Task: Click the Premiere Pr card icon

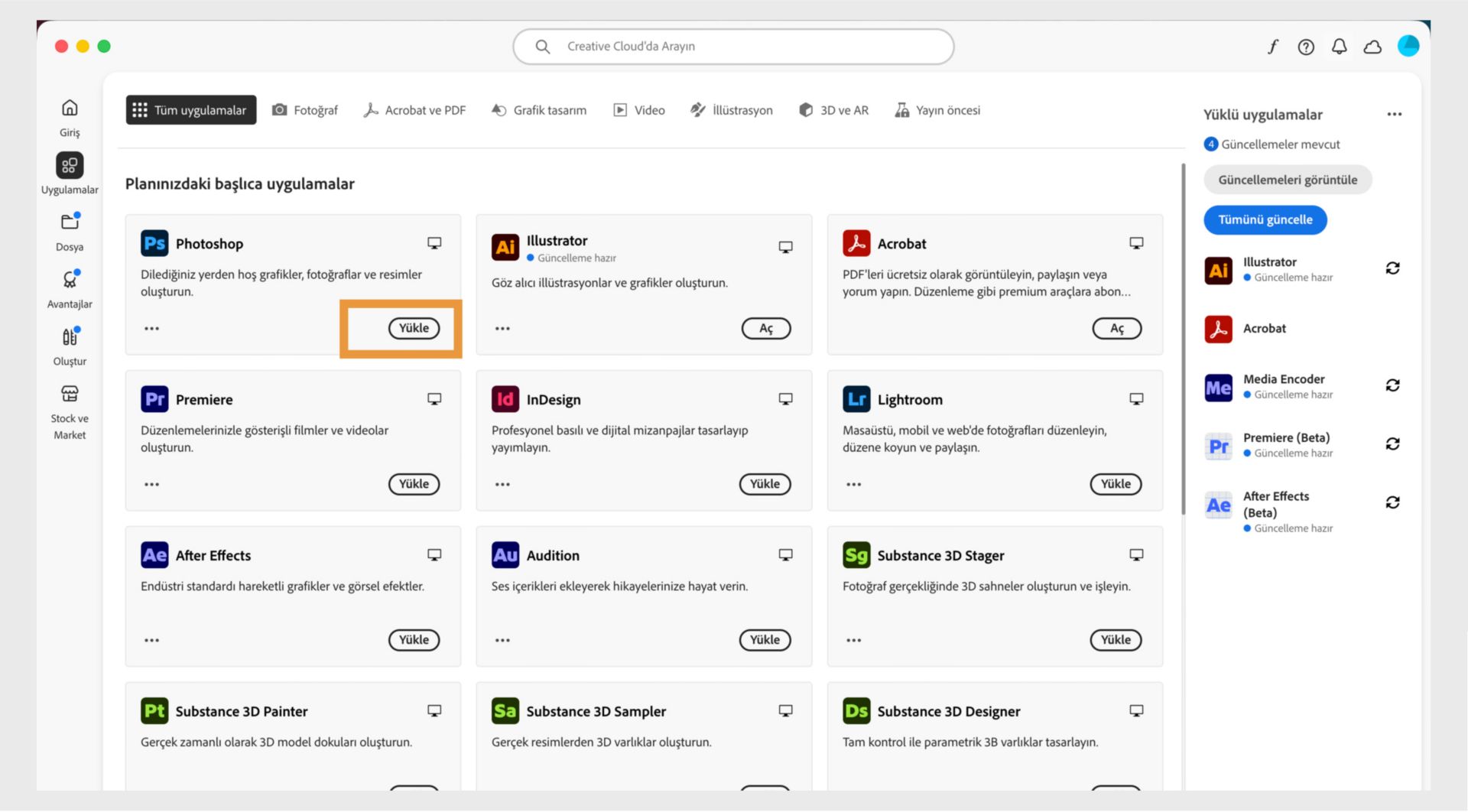Action: [154, 399]
